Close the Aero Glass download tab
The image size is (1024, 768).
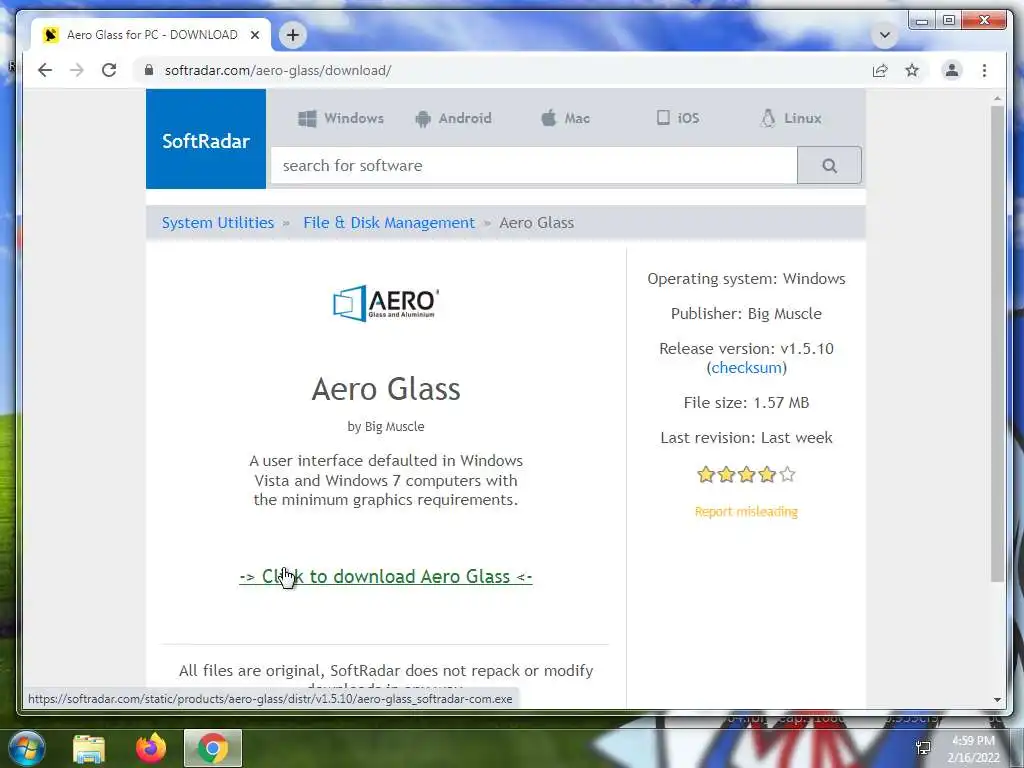pyautogui.click(x=255, y=35)
